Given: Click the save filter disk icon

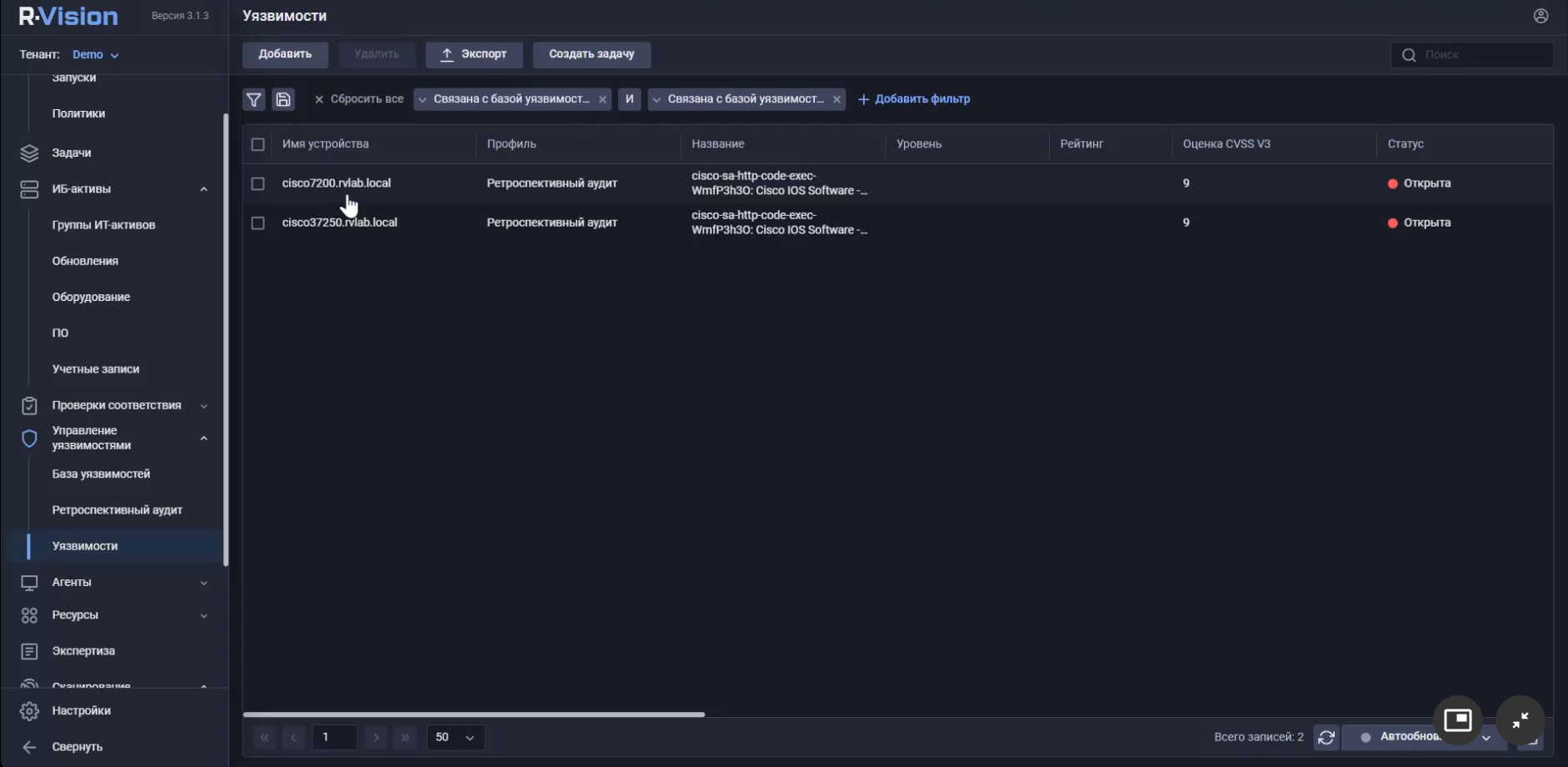Looking at the screenshot, I should click(x=283, y=100).
